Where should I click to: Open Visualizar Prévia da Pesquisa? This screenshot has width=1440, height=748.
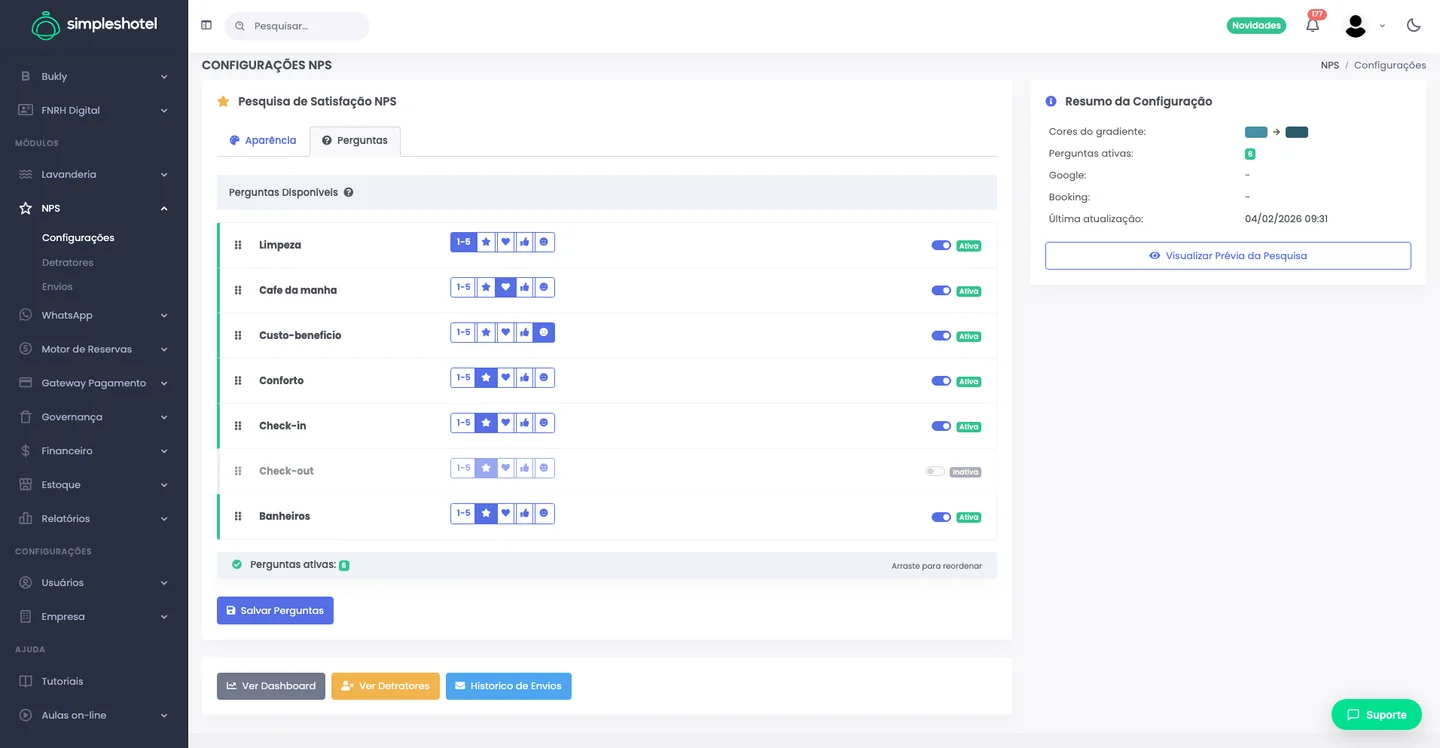point(1228,256)
